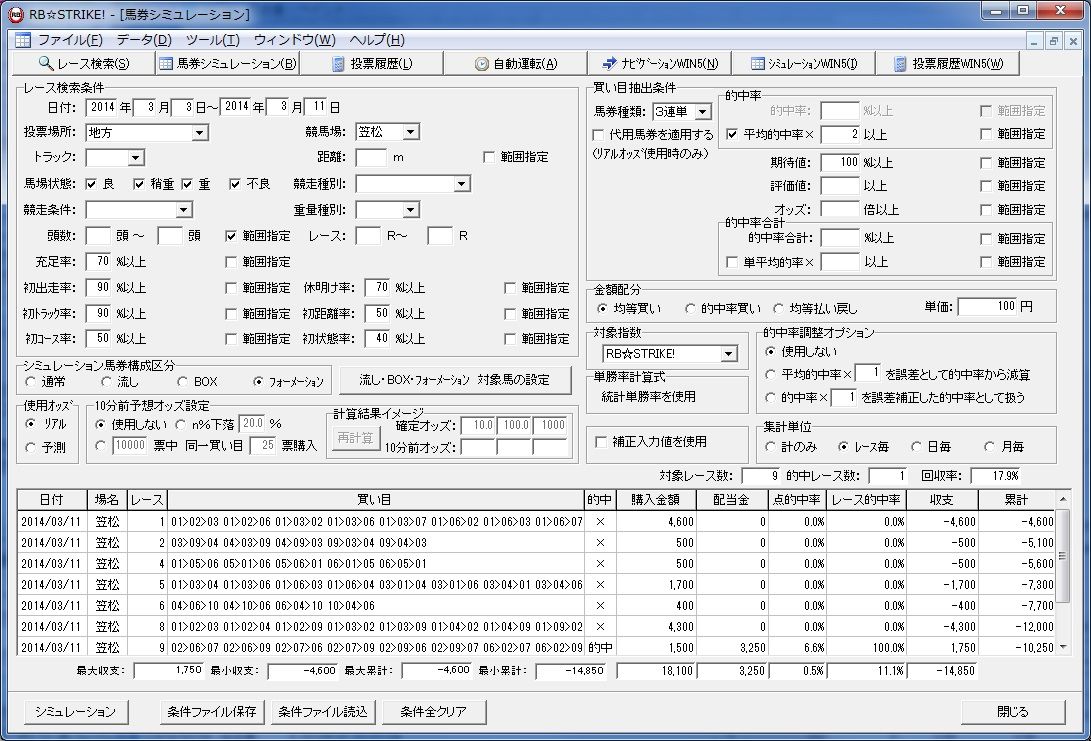The height and width of the screenshot is (741, 1091).
Task: Uncheck the 平均的中率× checkbox
Action: [x=731, y=134]
